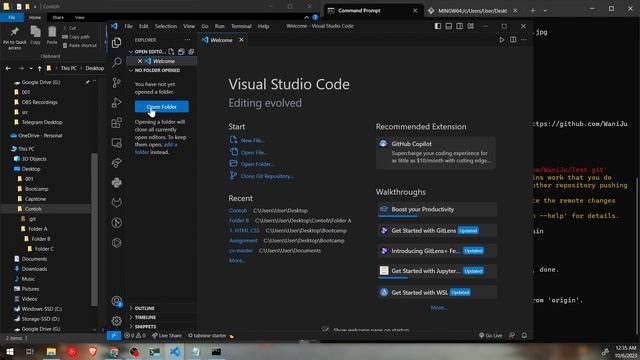The height and width of the screenshot is (360, 640).
Task: Click the Windows Start button
Action: point(9,351)
